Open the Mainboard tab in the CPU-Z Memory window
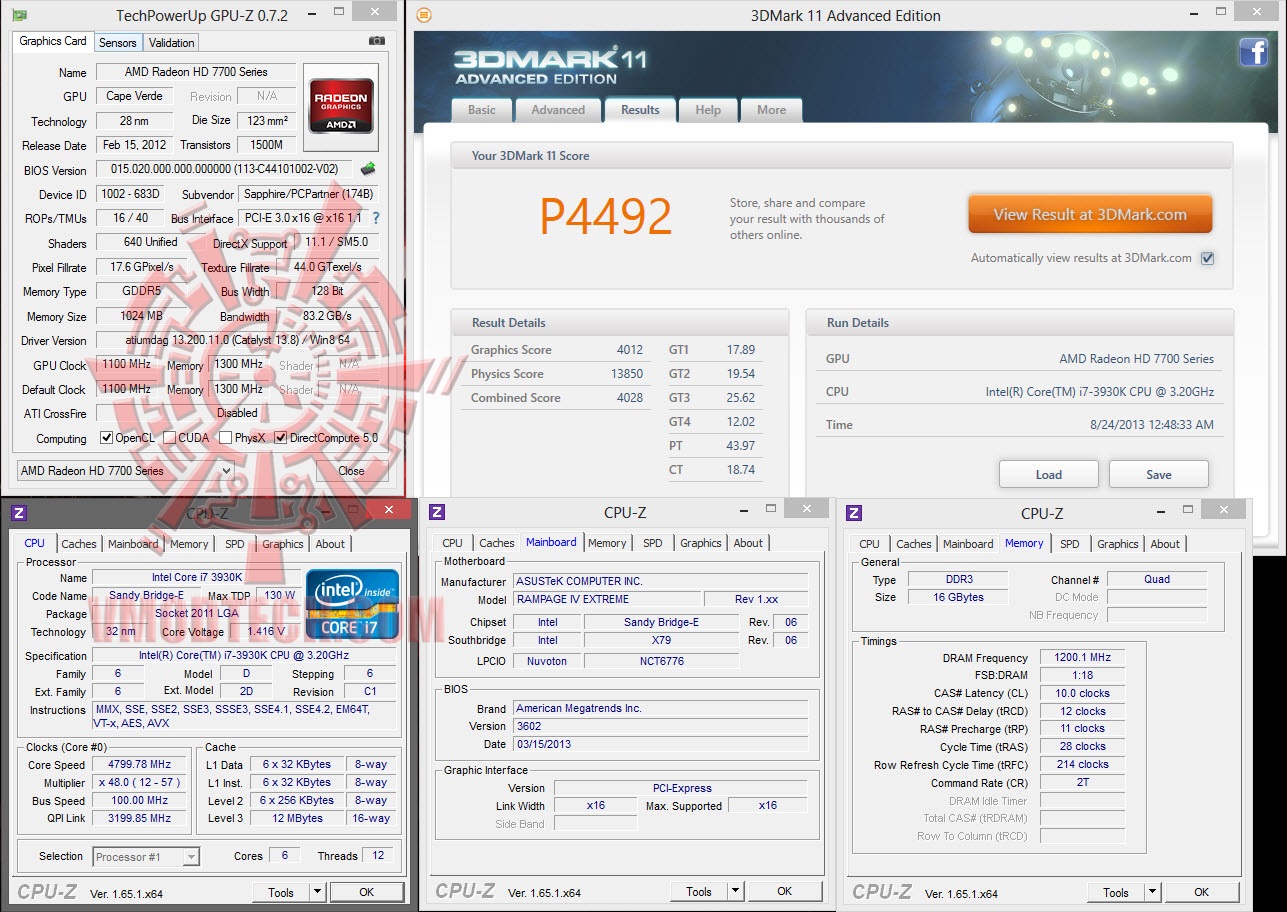This screenshot has width=1287, height=912. tap(969, 544)
